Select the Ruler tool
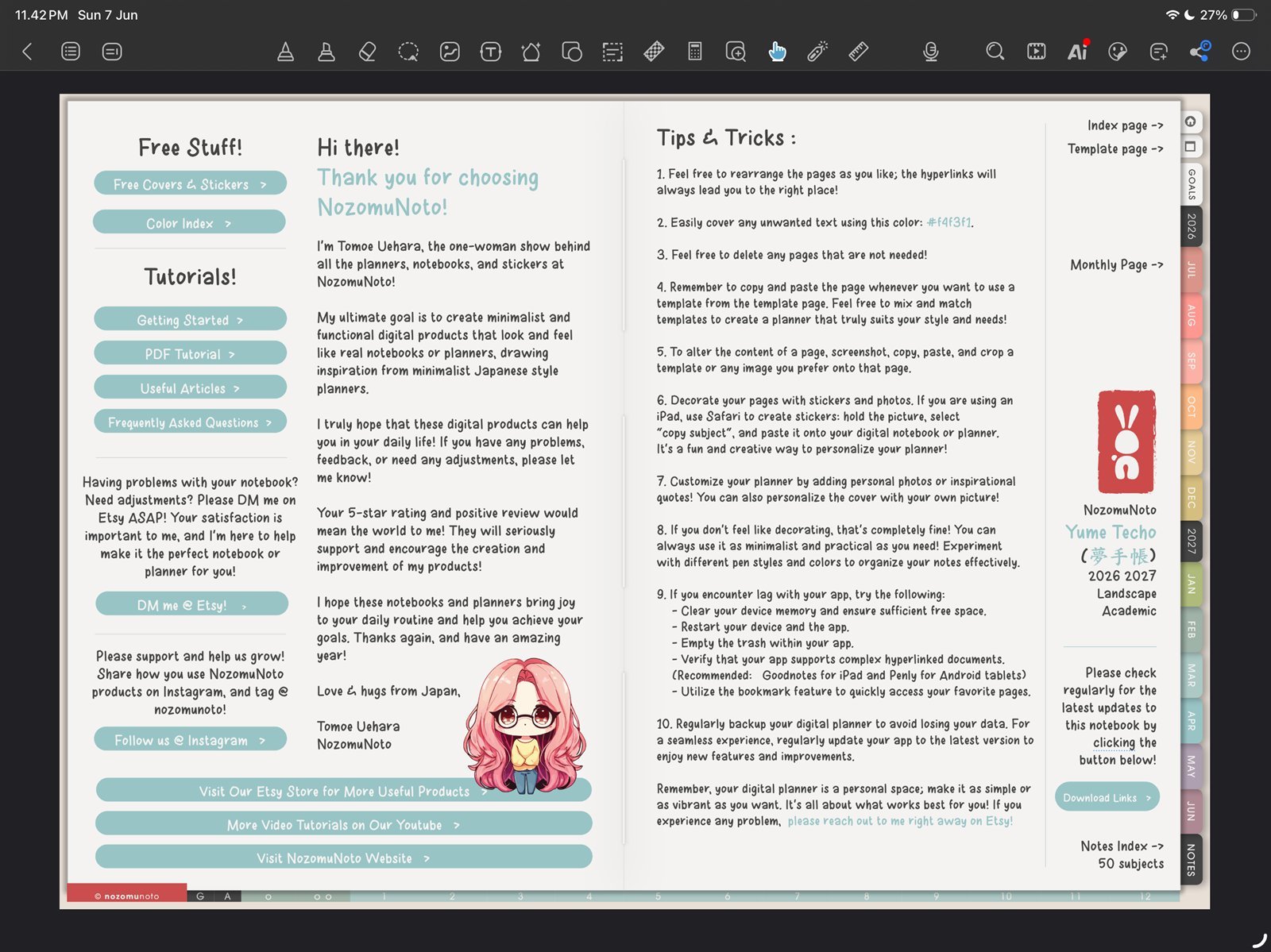 (859, 52)
